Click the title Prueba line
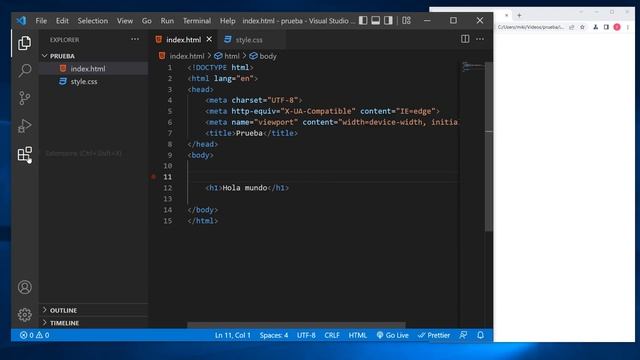 point(251,133)
